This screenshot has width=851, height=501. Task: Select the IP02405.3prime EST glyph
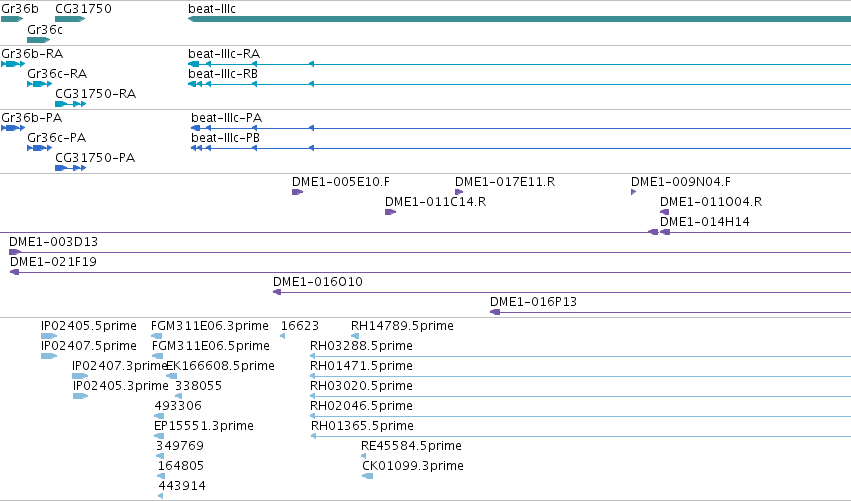[80, 396]
